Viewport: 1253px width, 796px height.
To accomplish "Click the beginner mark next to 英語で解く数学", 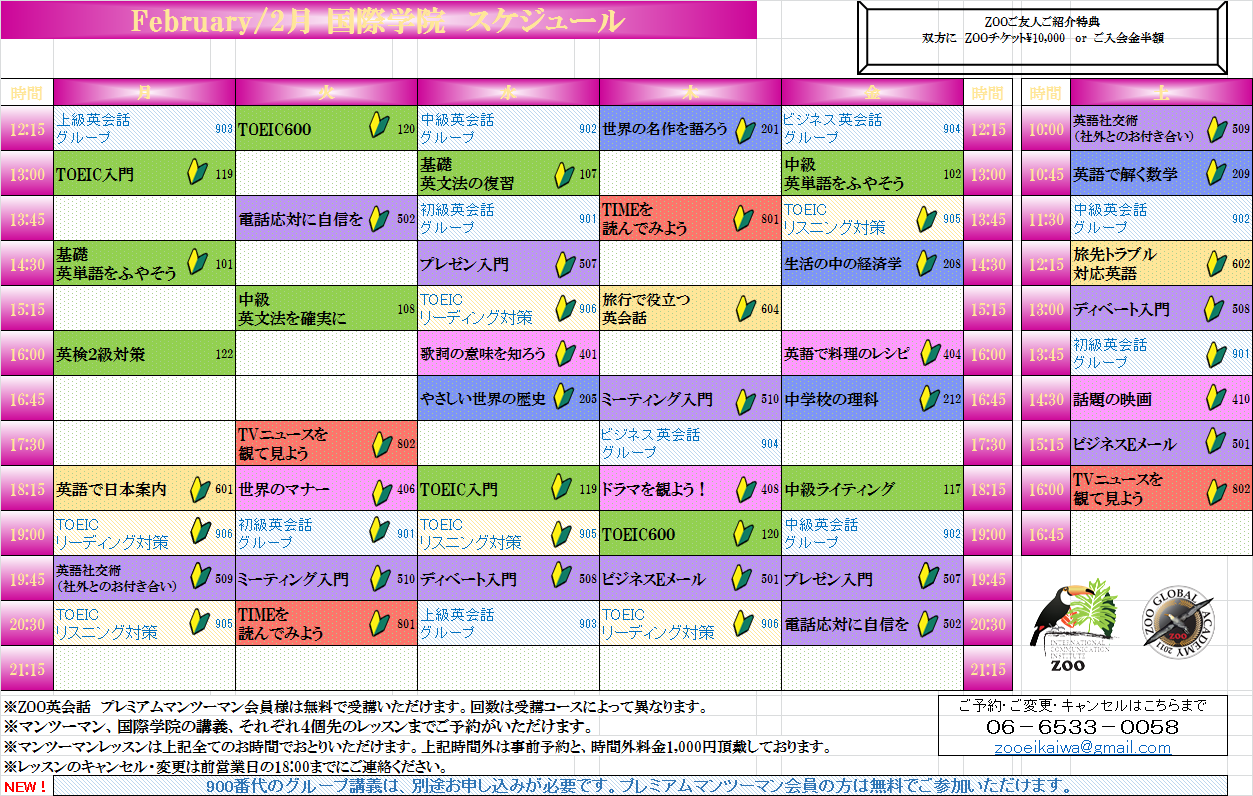I will click(1216, 174).
